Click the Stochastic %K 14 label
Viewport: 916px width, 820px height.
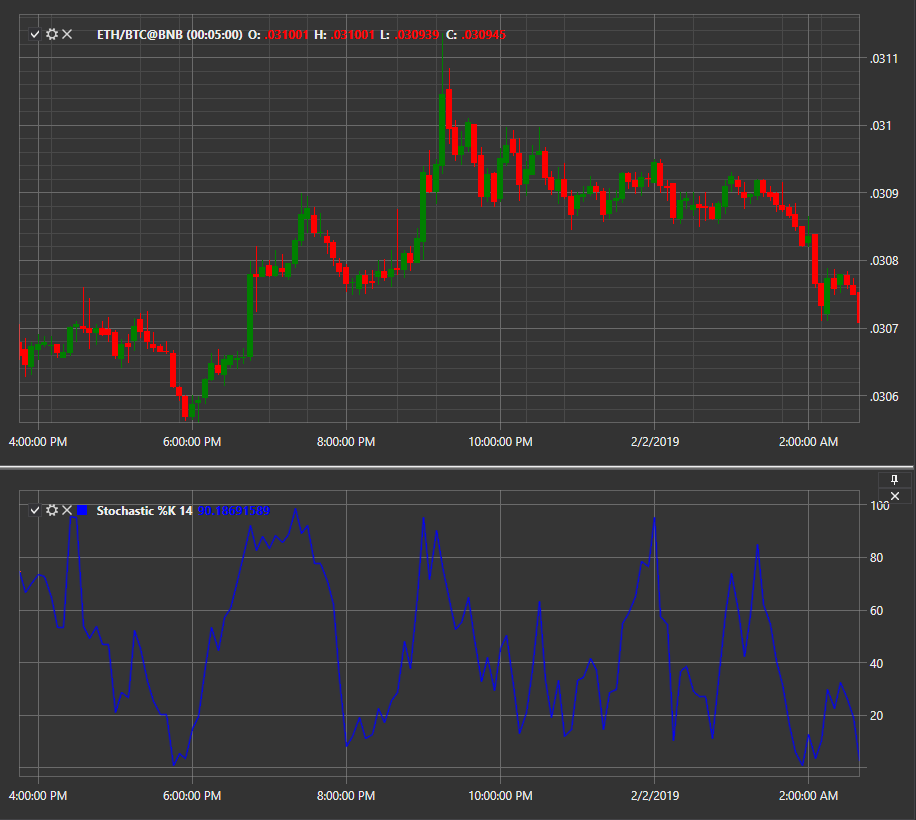[x=144, y=510]
